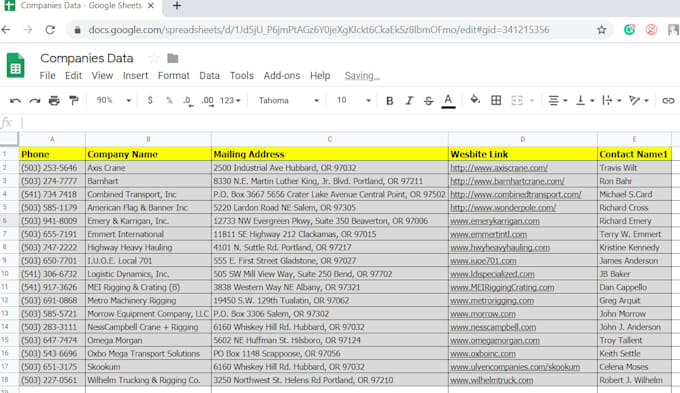This screenshot has height=393, width=680.
Task: Increase decimal places
Action: pos(208,101)
